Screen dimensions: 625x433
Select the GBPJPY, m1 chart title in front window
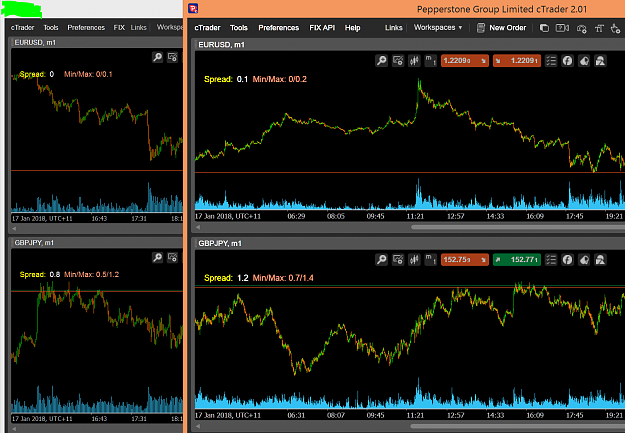click(x=220, y=243)
